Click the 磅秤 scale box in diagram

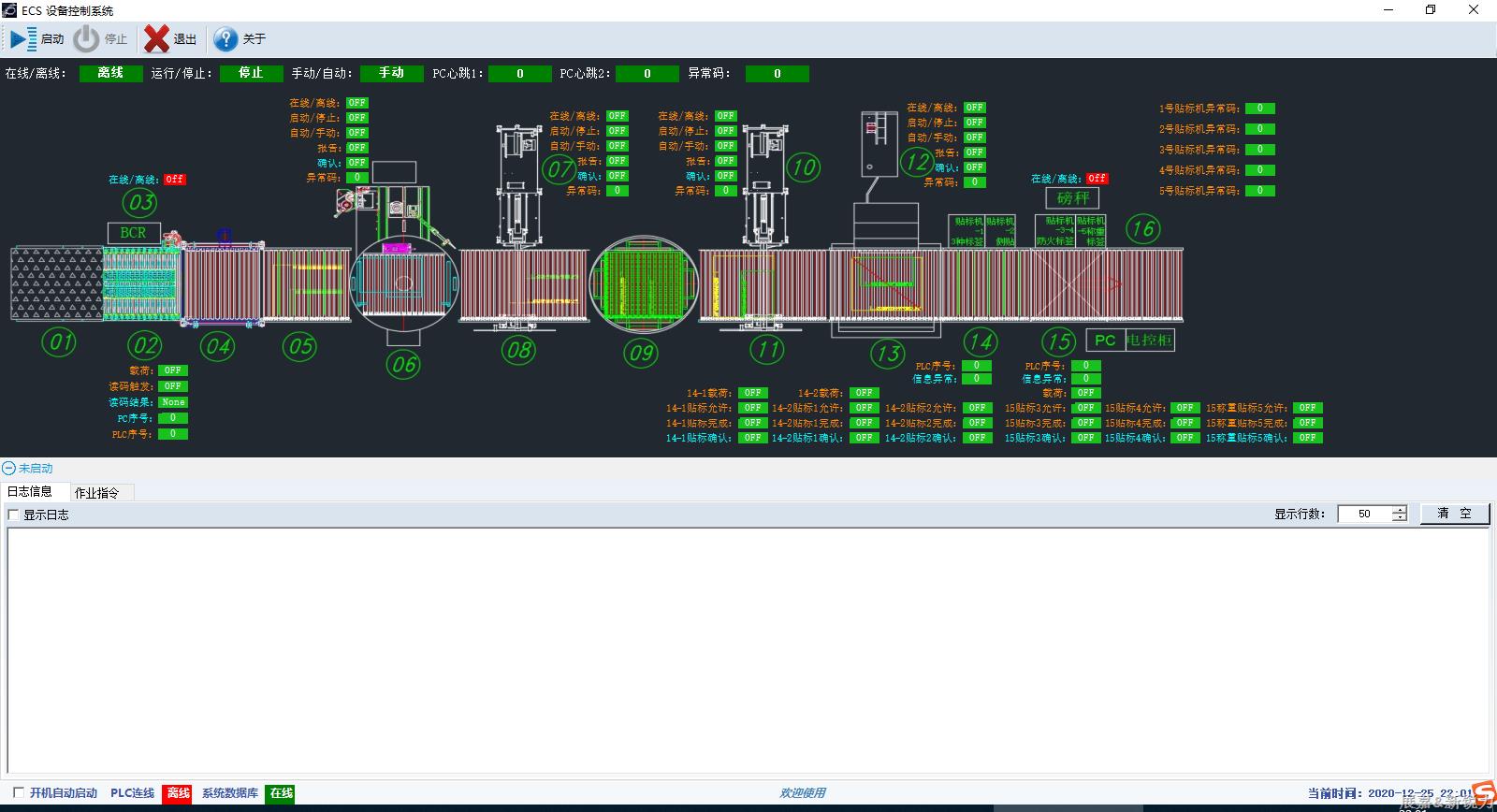pos(1073,197)
